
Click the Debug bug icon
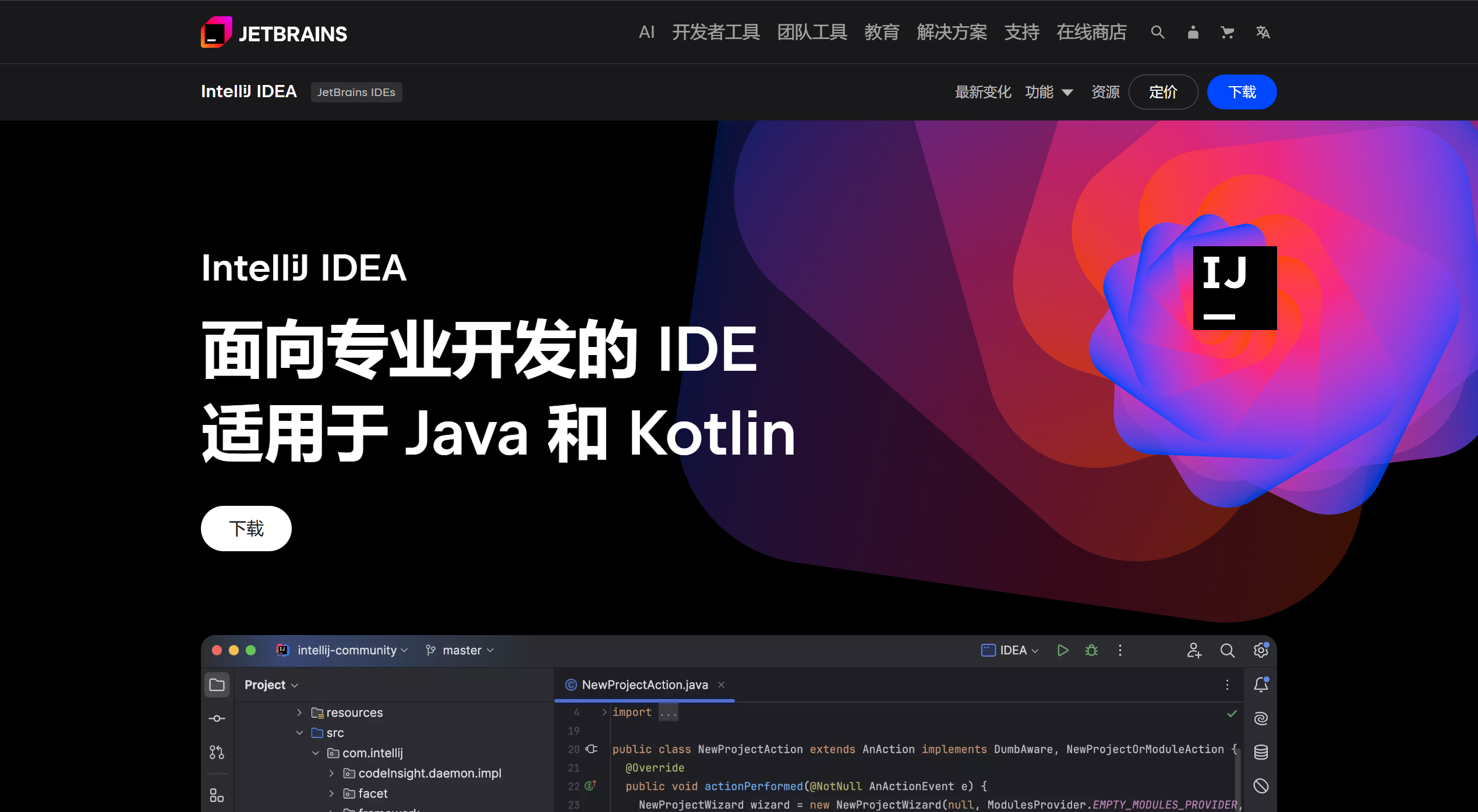(x=1091, y=650)
